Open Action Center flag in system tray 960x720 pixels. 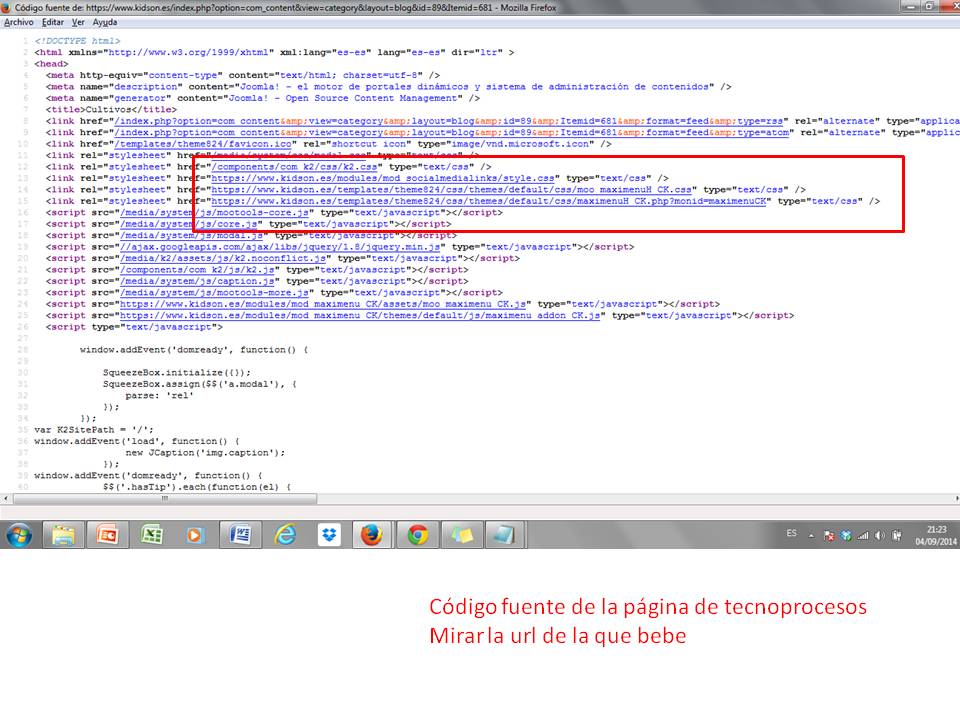(829, 536)
